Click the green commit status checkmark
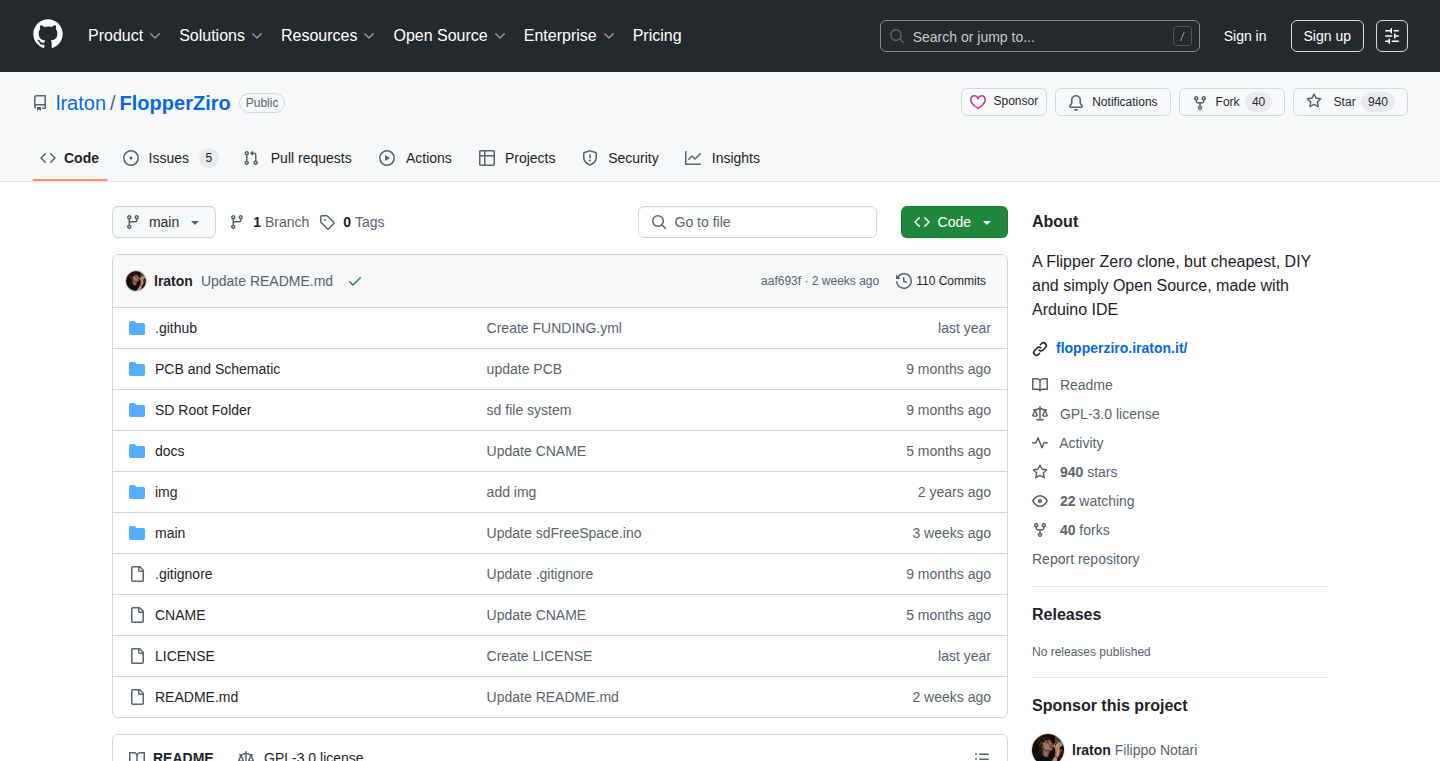Viewport: 1440px width, 761px height. (354, 281)
